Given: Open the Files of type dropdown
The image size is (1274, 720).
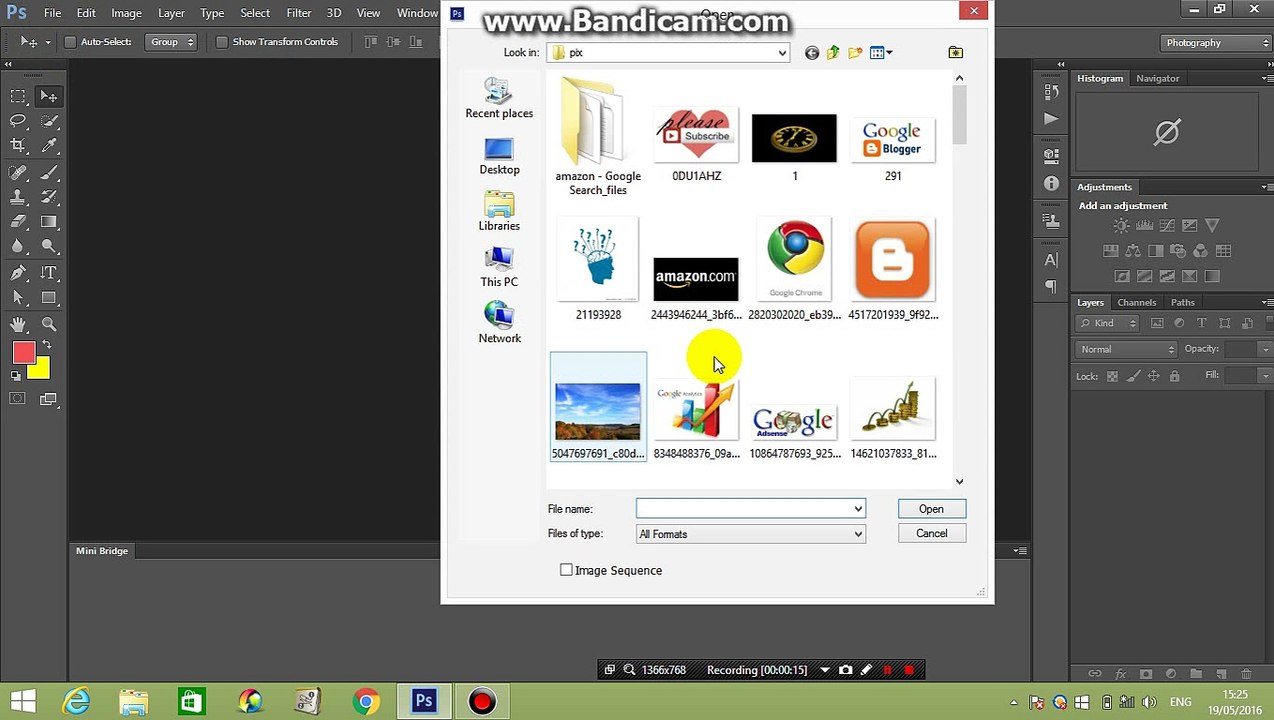Looking at the screenshot, I should tap(750, 534).
